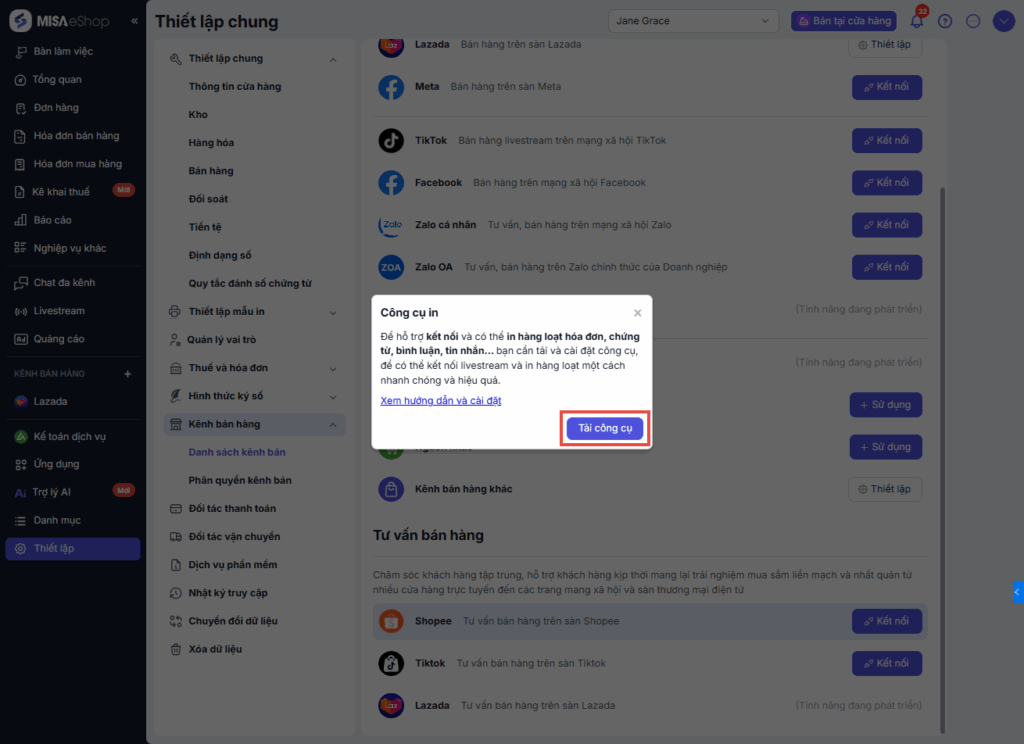Click the Shopee logo in Tư vấn bán hàng
This screenshot has width=1024, height=744.
click(391, 621)
